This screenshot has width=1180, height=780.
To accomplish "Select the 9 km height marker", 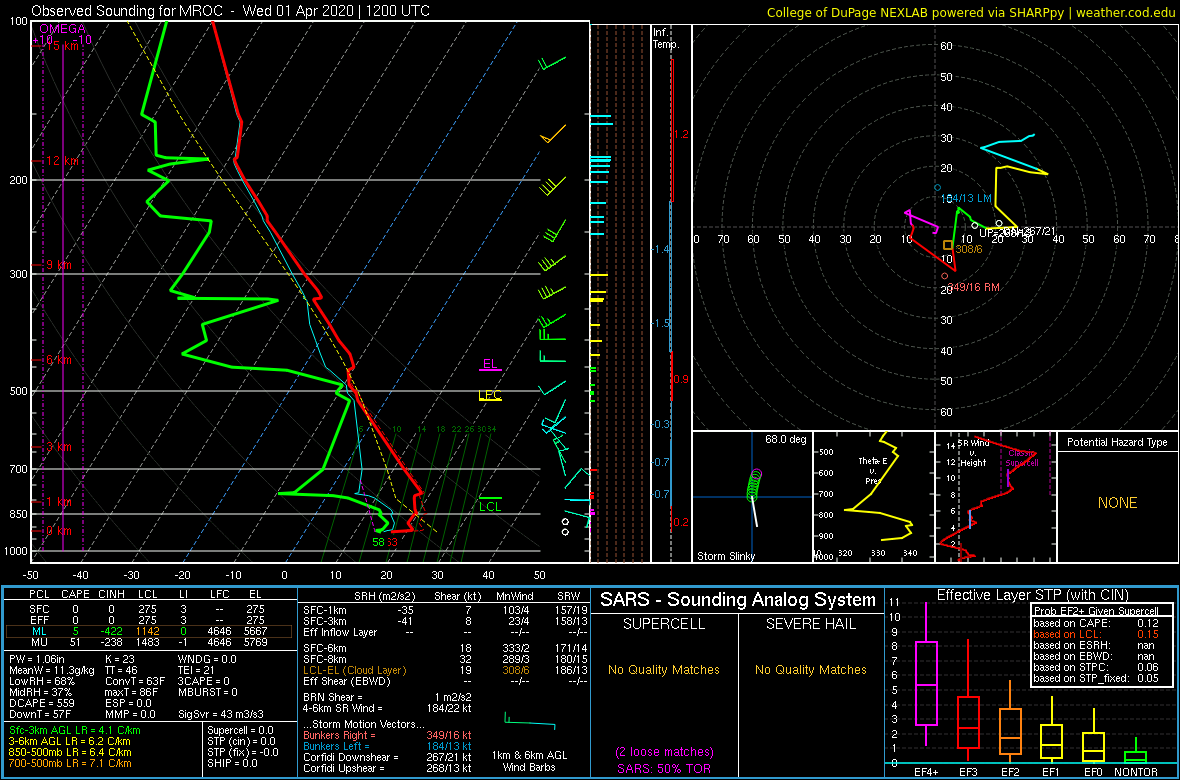I will [x=57, y=265].
